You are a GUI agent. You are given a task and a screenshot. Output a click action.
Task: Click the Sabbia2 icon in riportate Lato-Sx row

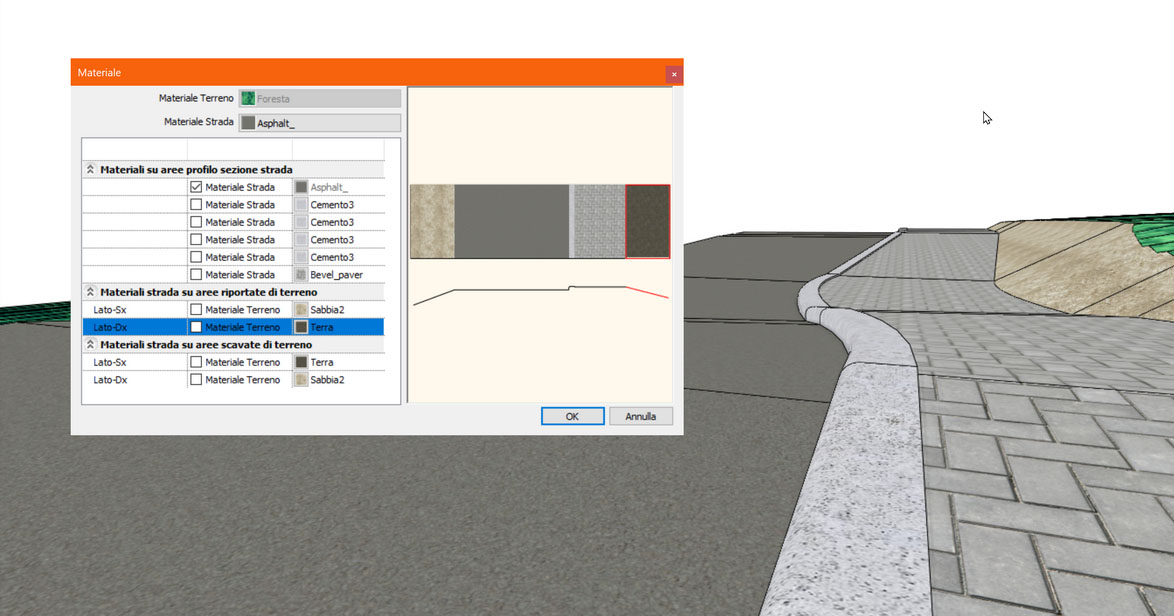(x=301, y=309)
